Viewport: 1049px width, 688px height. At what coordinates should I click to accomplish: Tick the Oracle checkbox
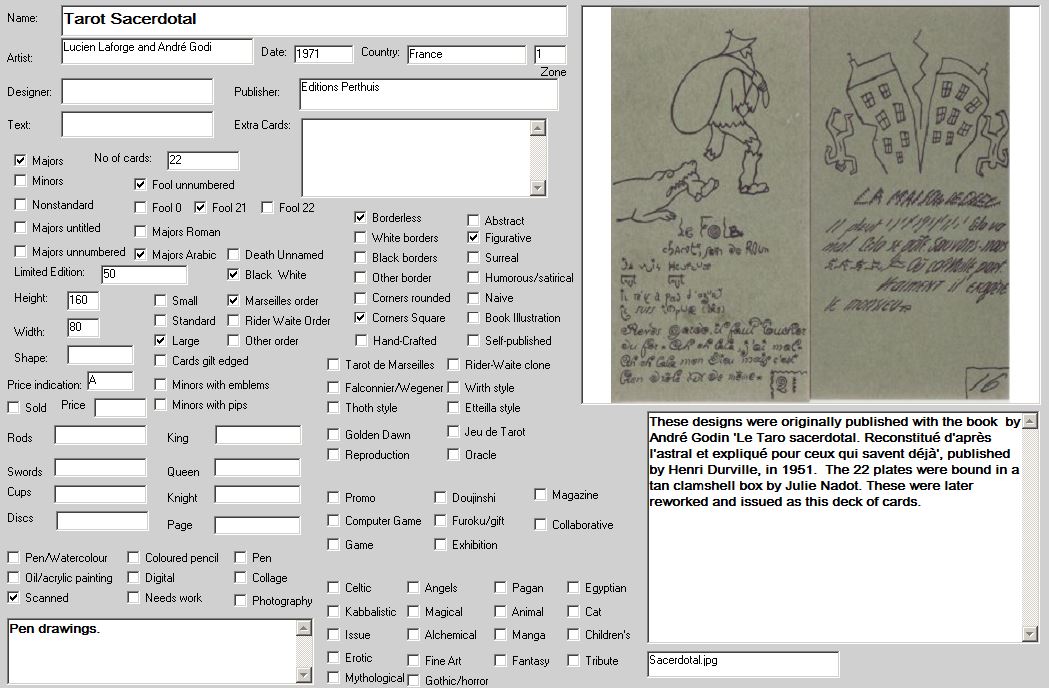coord(454,455)
